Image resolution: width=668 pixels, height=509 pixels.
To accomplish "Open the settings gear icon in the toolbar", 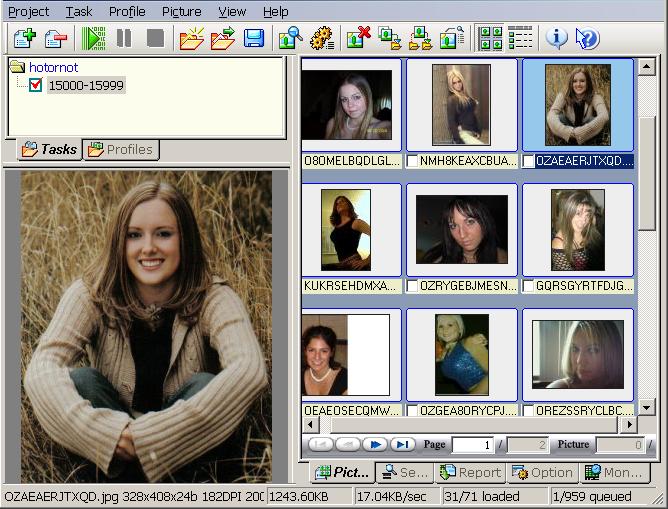I will (x=321, y=39).
